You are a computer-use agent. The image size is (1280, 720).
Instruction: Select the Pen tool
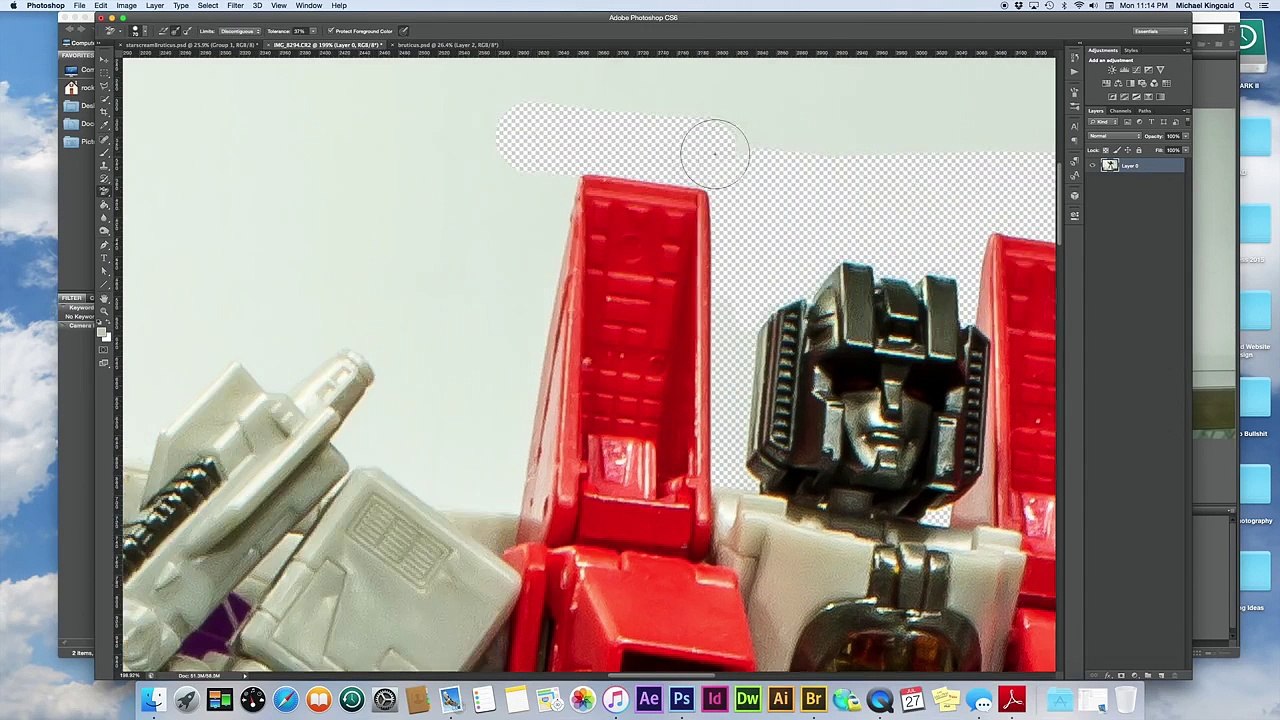pyautogui.click(x=104, y=245)
